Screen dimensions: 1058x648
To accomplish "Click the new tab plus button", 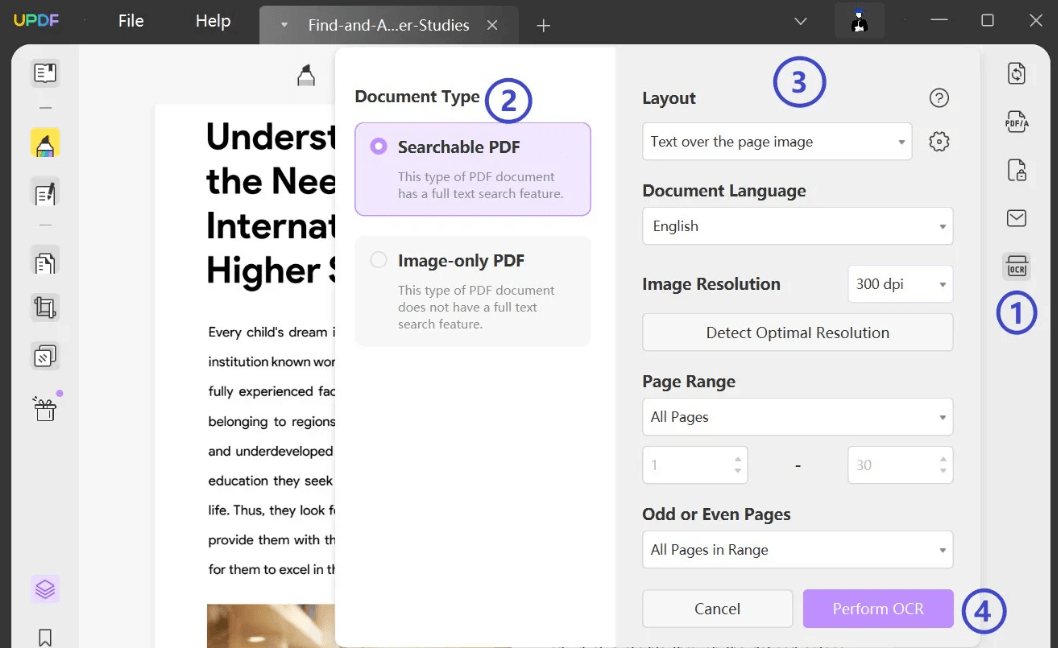I will (x=544, y=26).
